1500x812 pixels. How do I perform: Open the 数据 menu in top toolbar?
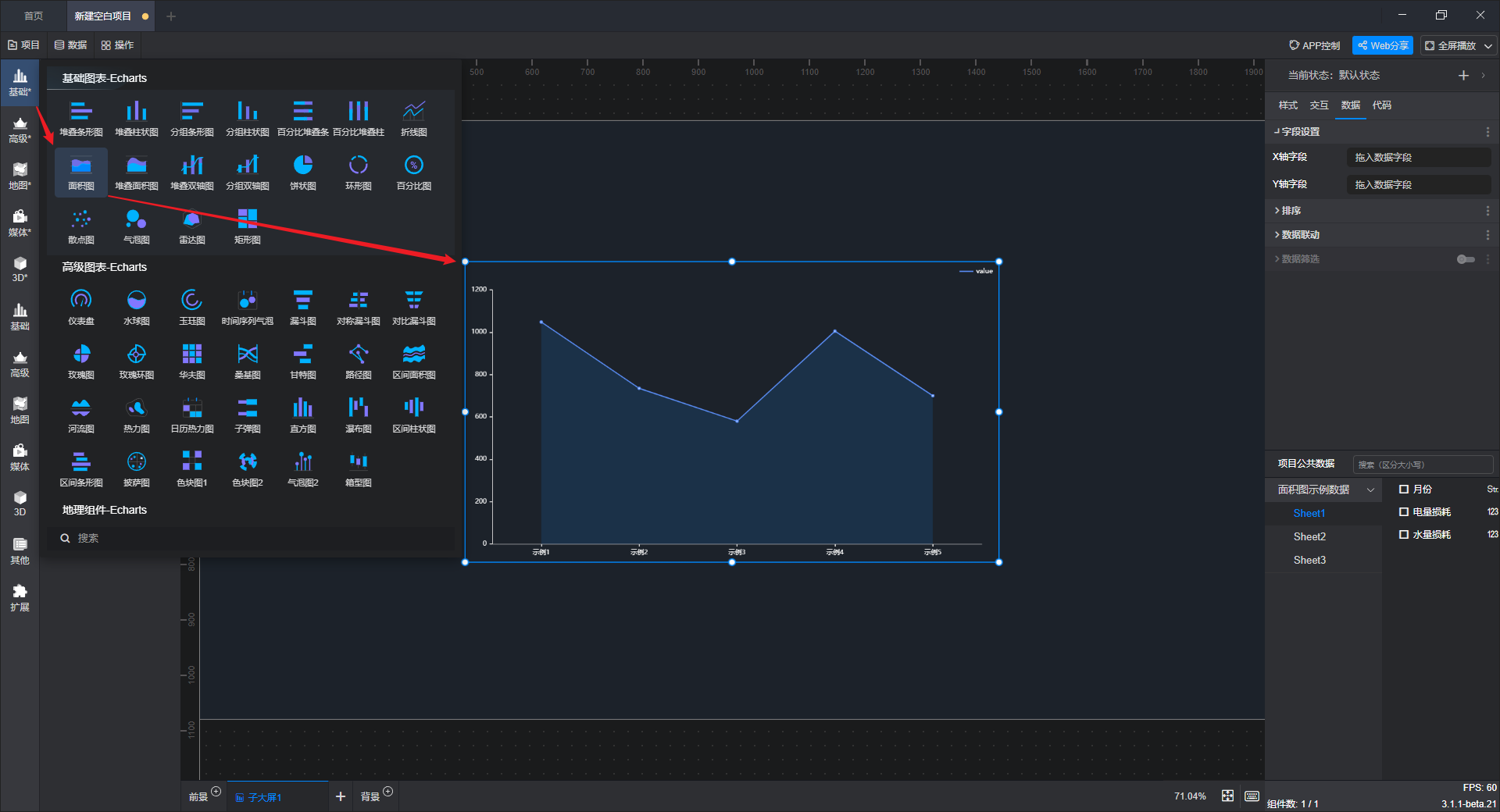pyautogui.click(x=70, y=45)
